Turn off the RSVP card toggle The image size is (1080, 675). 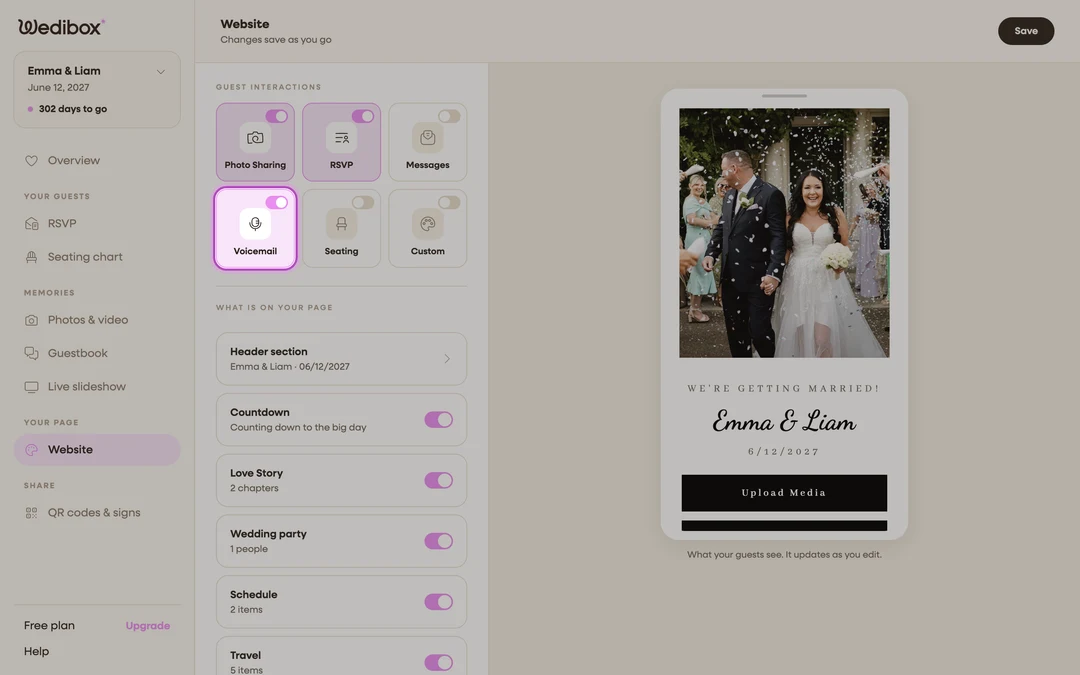(x=363, y=116)
